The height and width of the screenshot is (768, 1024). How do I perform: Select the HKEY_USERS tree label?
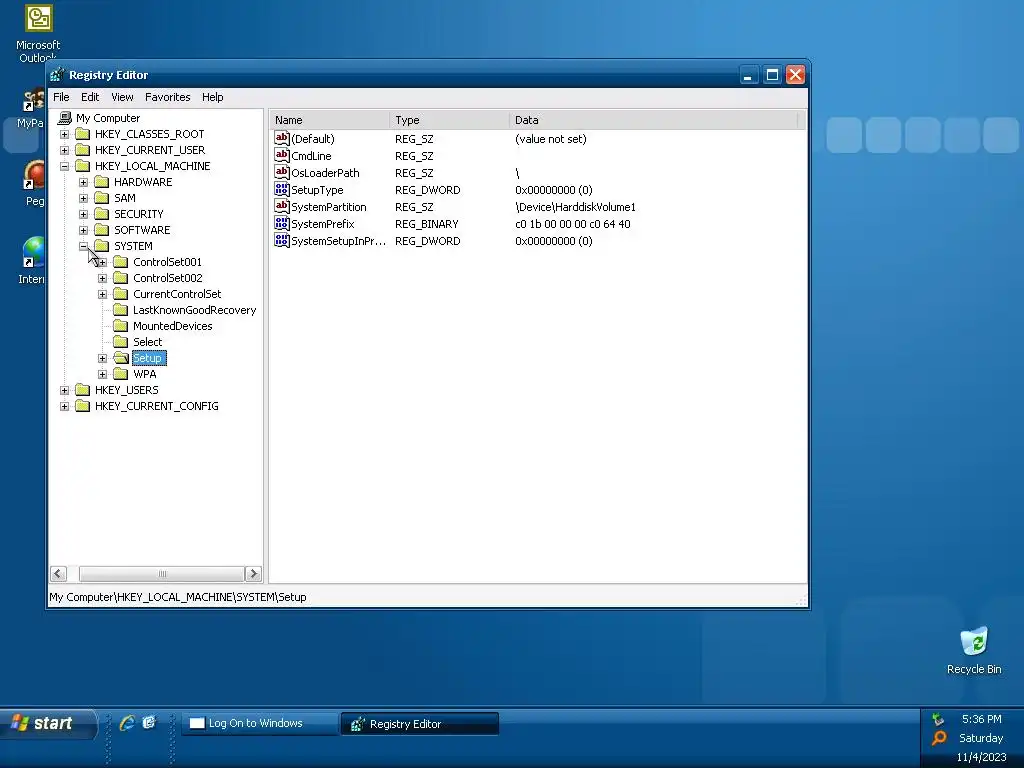127,390
